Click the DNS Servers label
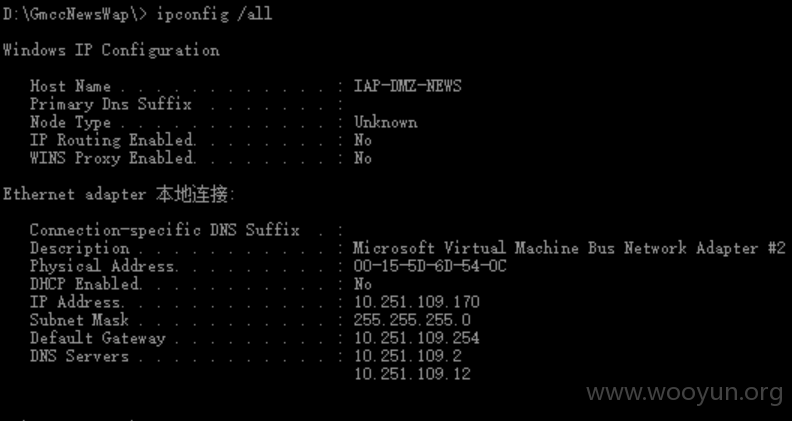The width and height of the screenshot is (792, 421). pyautogui.click(x=79, y=356)
